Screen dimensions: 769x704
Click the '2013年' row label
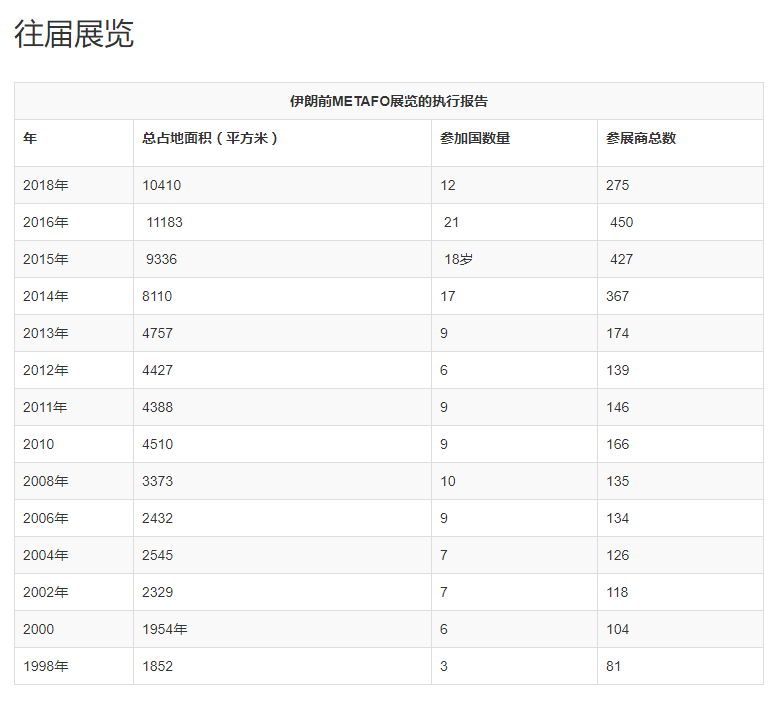click(46, 333)
